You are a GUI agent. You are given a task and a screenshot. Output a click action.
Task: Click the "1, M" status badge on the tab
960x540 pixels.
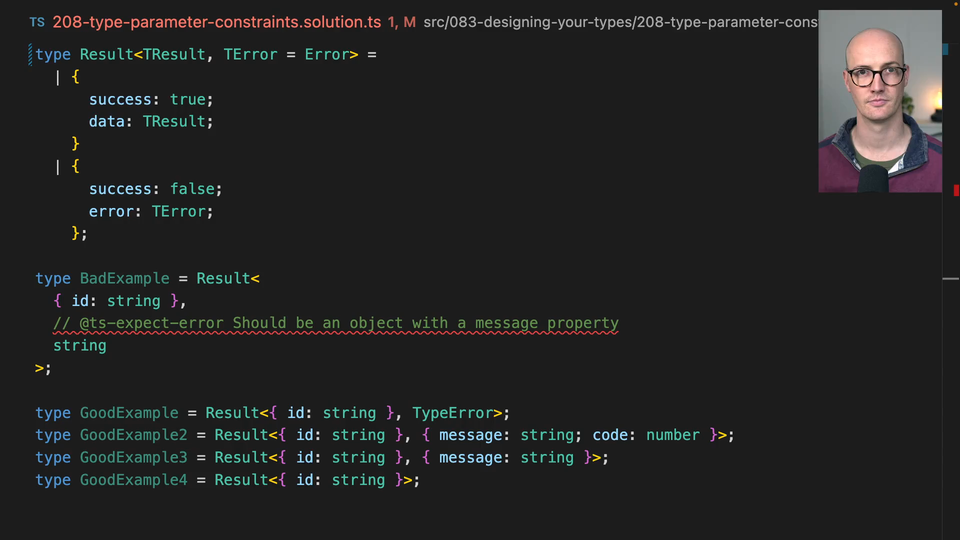[401, 22]
